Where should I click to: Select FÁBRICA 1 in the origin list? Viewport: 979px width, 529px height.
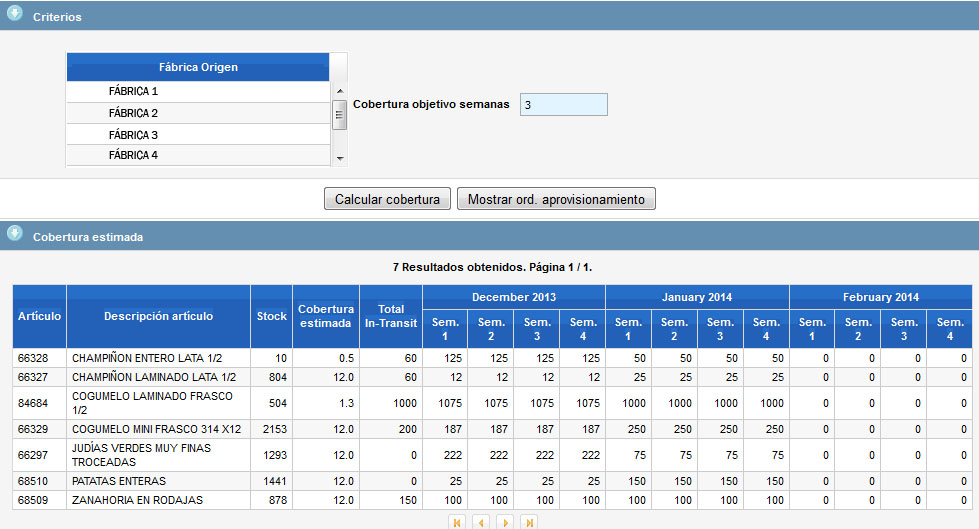click(198, 91)
